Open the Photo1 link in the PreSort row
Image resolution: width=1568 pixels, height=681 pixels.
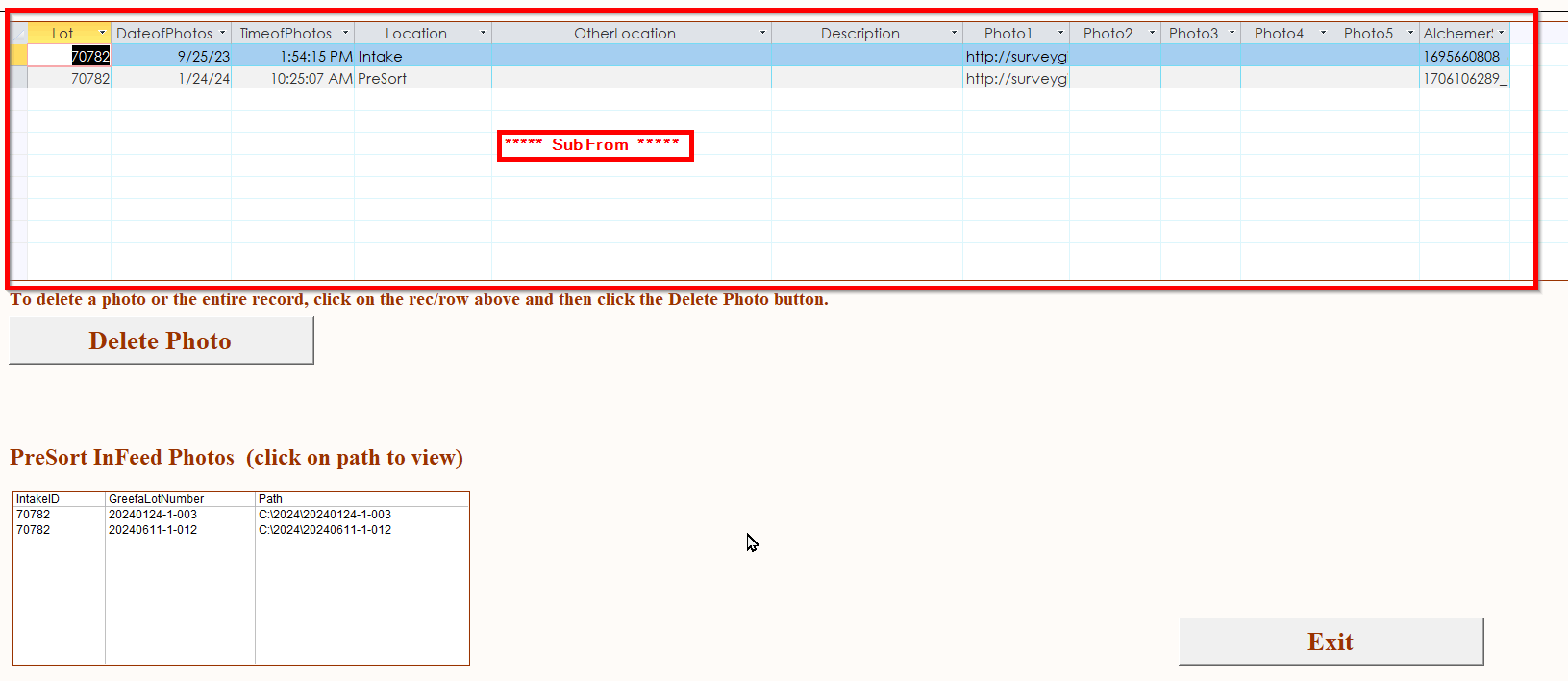1016,78
